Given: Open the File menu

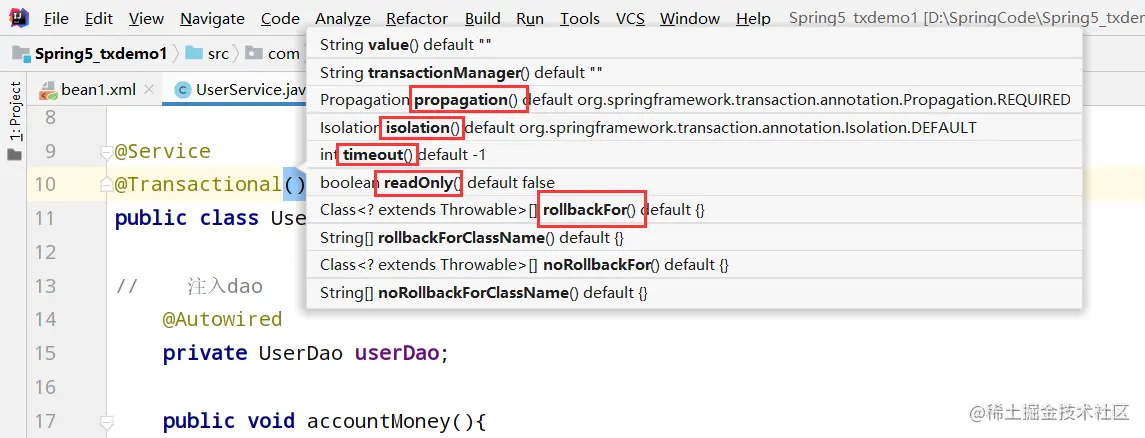Looking at the screenshot, I should pos(56,18).
